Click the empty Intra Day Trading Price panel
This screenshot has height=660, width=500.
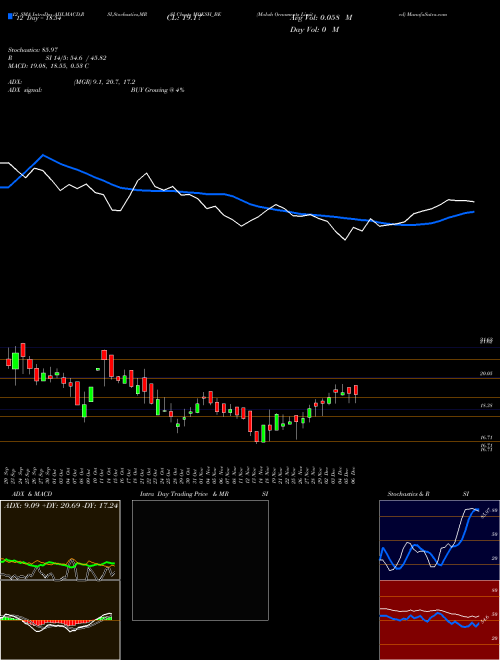point(200,560)
